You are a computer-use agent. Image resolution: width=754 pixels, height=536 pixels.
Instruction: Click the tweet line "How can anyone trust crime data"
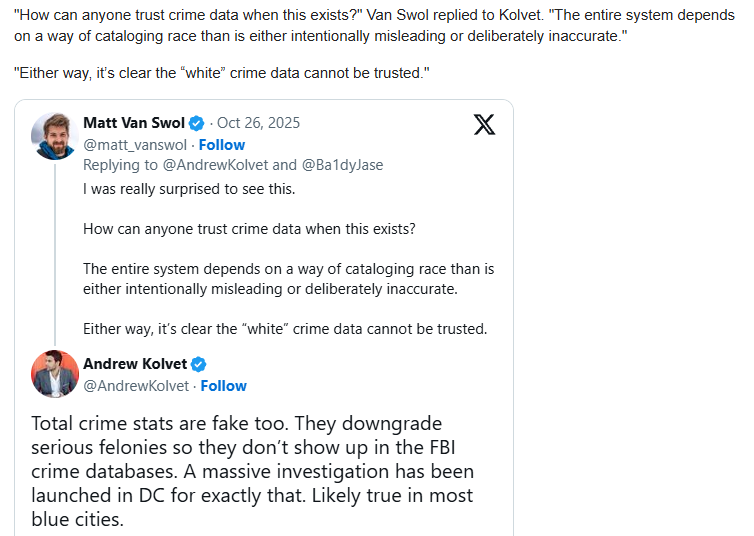coord(249,229)
